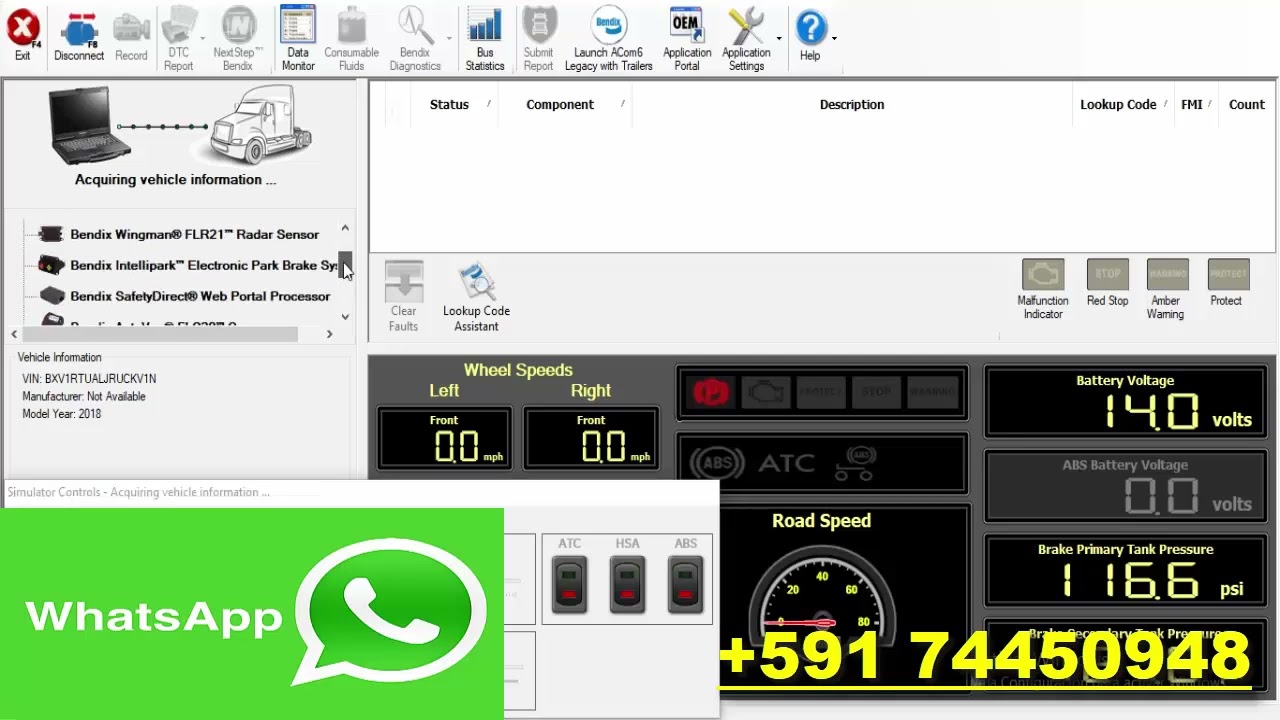
Task: Sort fault table by Lookup Code column
Action: (x=1118, y=104)
